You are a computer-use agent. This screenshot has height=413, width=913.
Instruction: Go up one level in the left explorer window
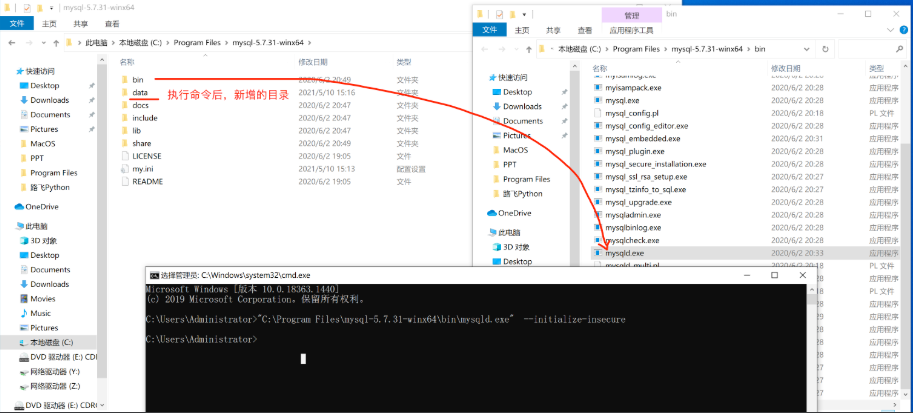[56, 43]
